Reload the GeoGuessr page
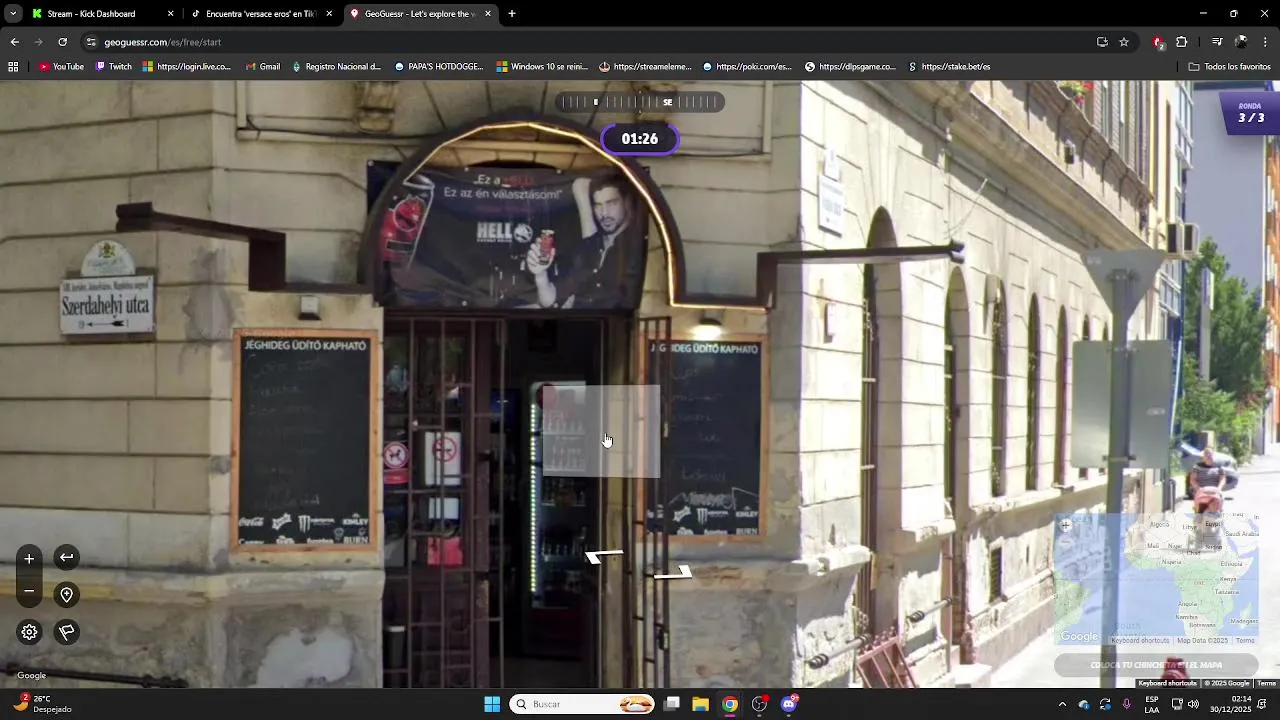Screen dimensions: 1280x720 (x=62, y=42)
